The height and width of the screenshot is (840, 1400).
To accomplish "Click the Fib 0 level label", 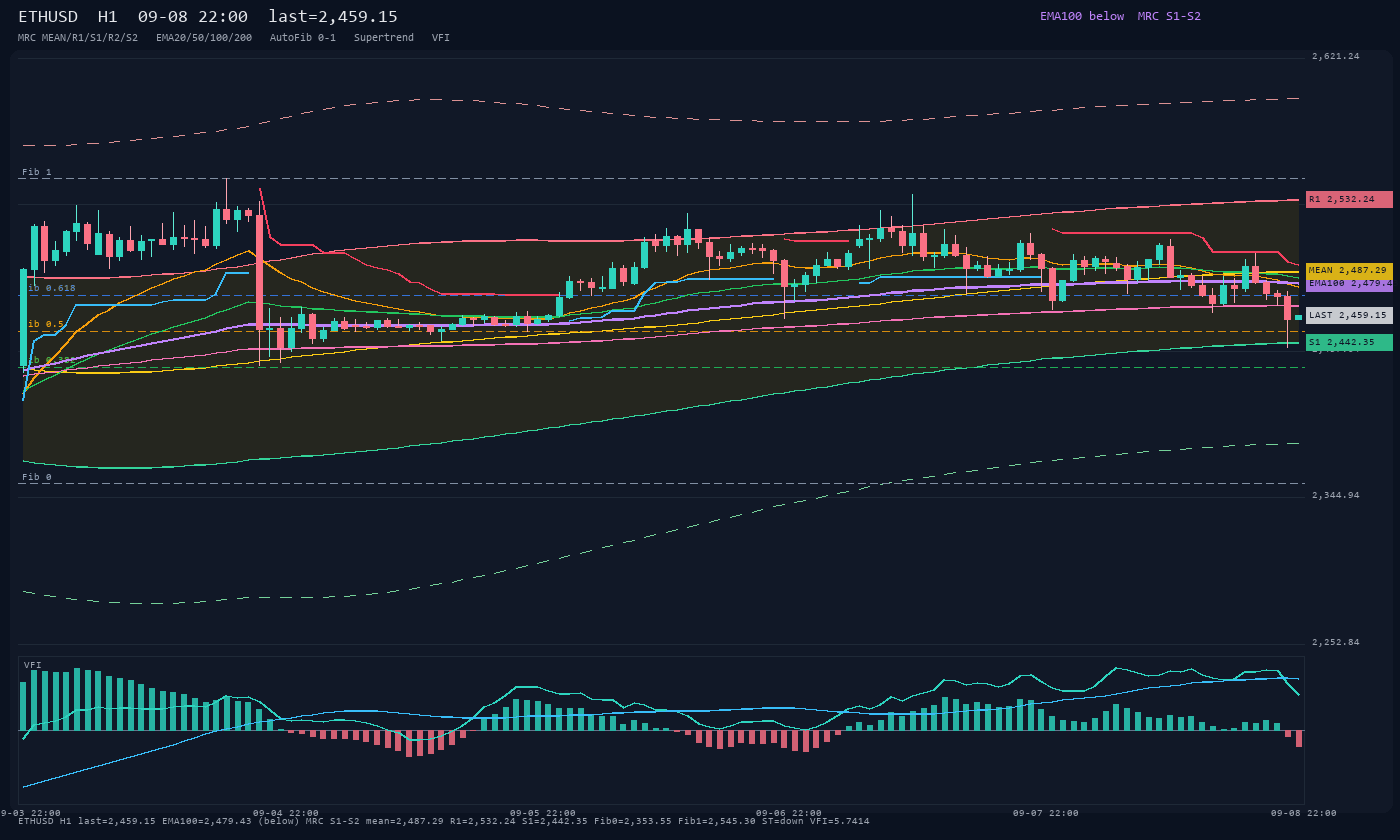I will pos(37,477).
